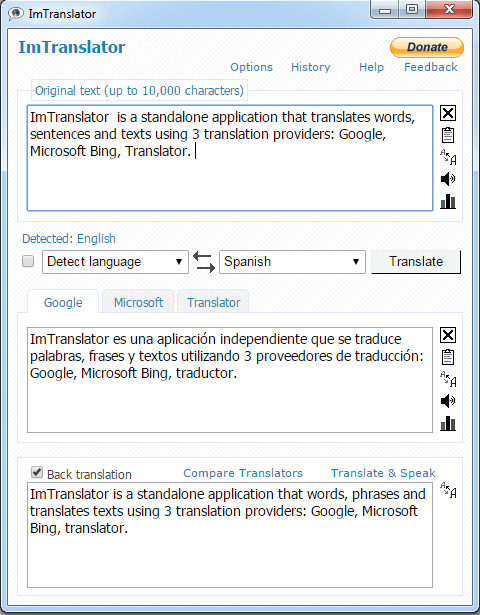480x615 pixels.
Task: Click the Translate button
Action: coord(416,261)
